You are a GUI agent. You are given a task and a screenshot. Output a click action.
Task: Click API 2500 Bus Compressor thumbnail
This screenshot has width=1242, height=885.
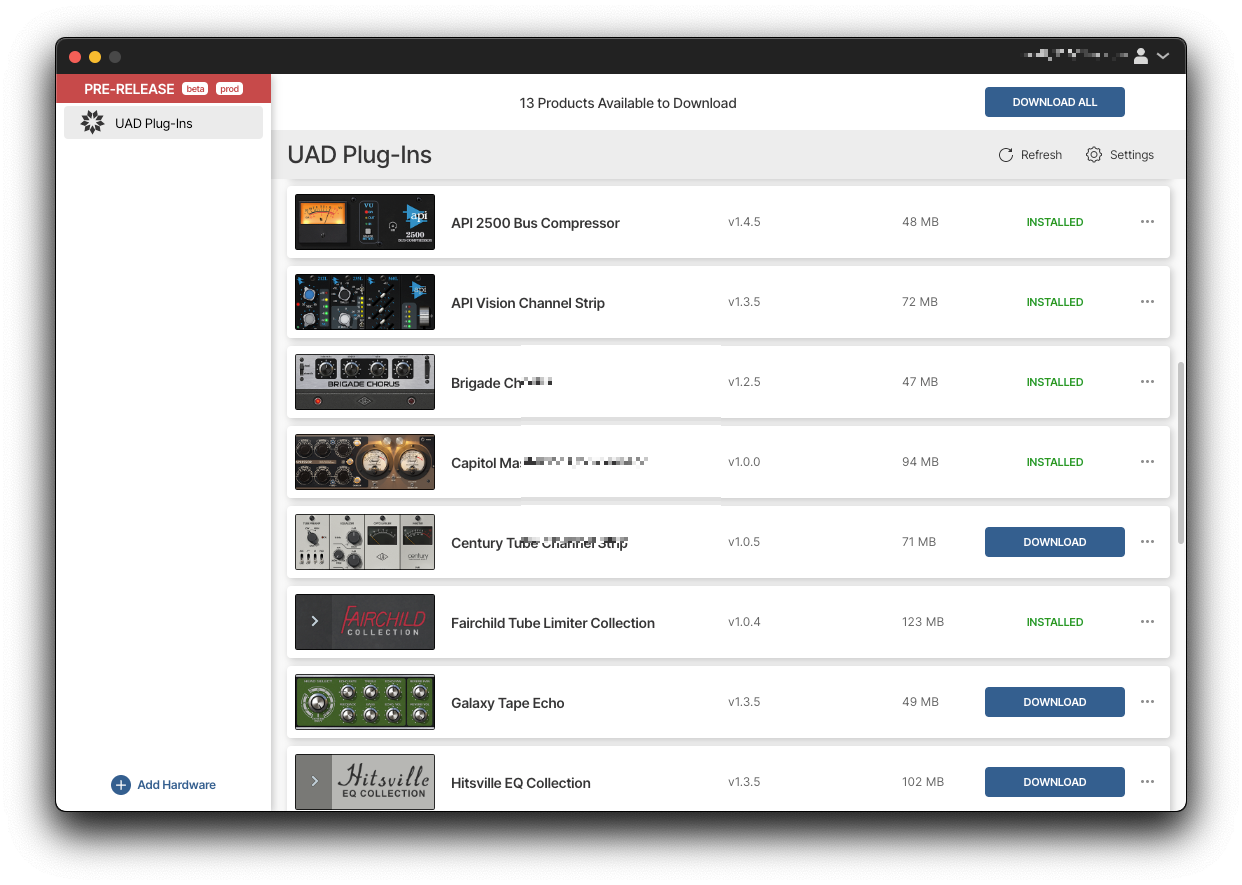(x=365, y=222)
